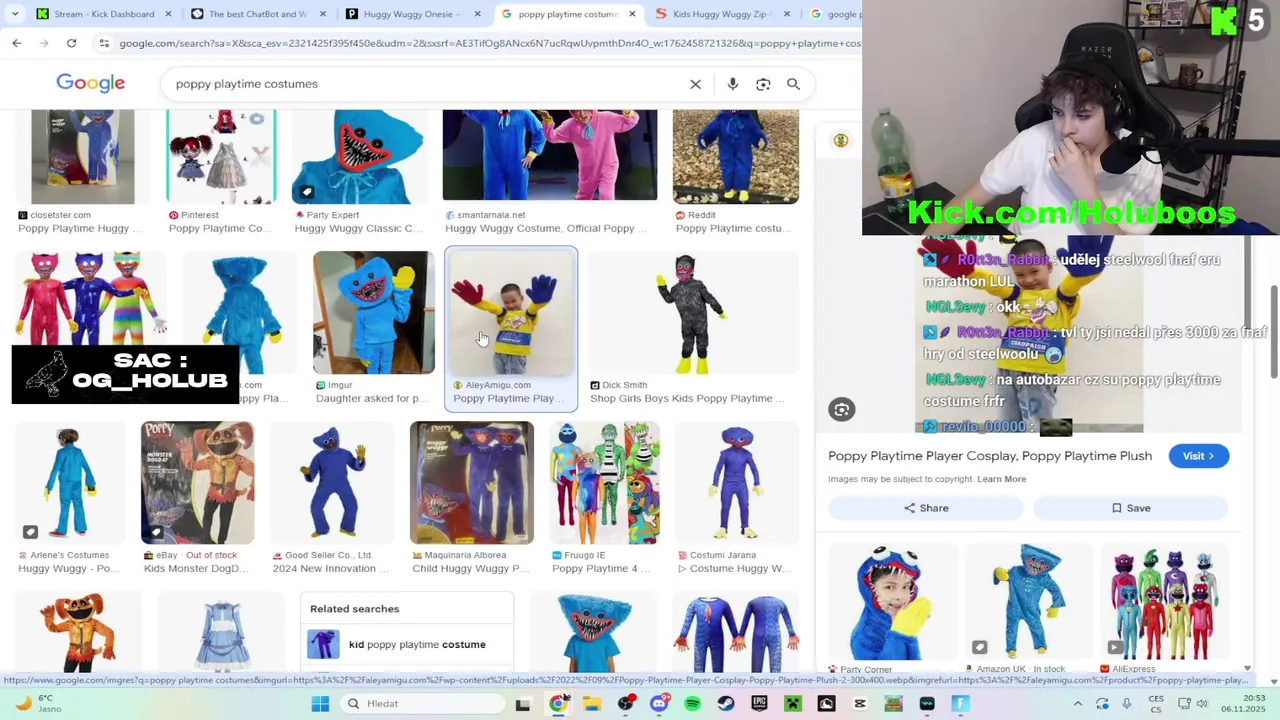This screenshot has height=720, width=1280.
Task: Close the Stream - Kick Dashboard tab
Action: [168, 14]
